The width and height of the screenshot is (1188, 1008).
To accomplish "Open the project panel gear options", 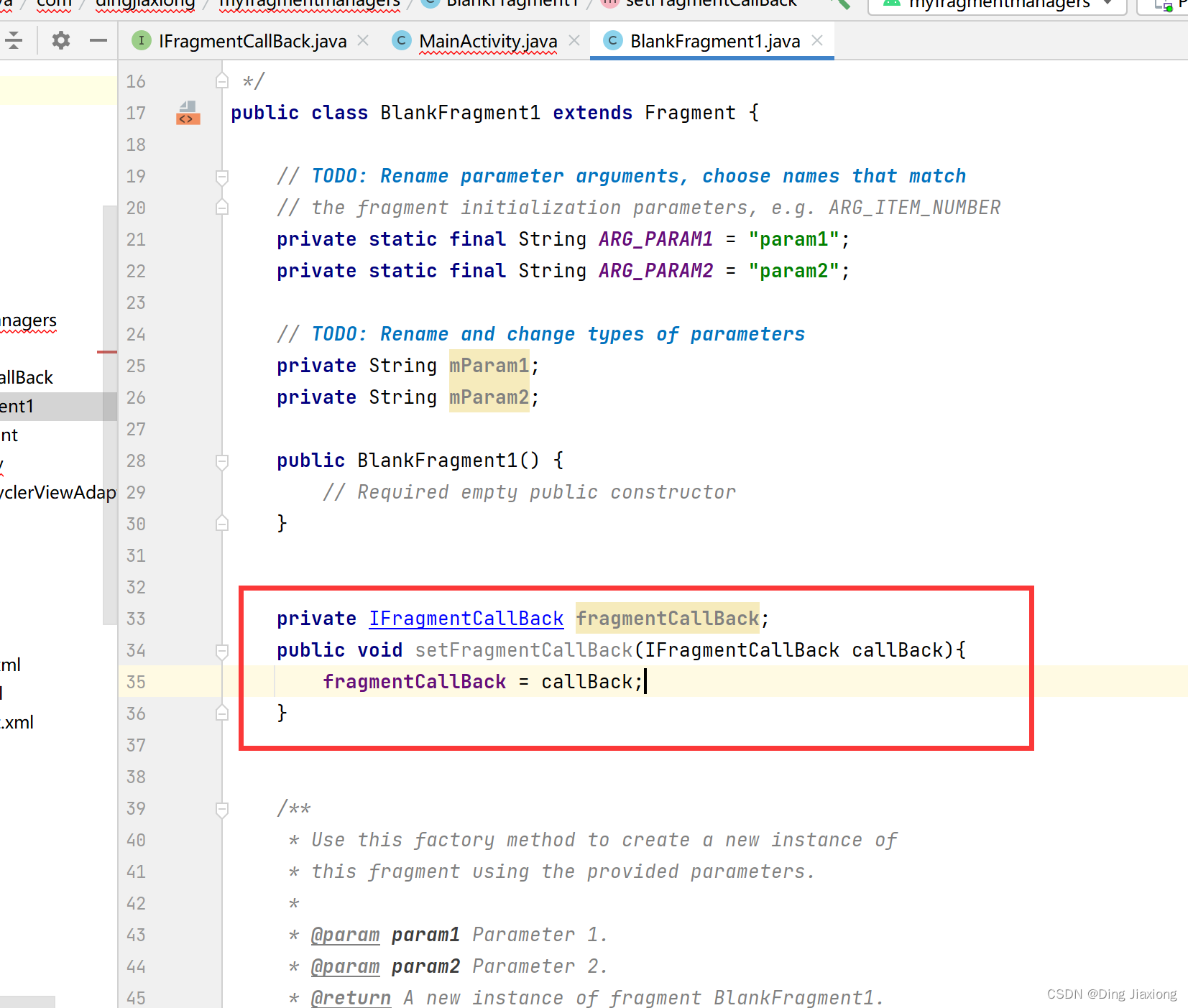I will coord(61,40).
